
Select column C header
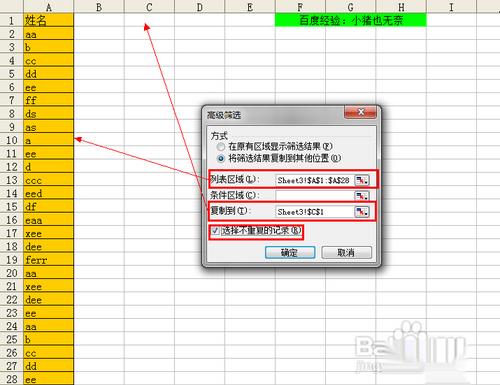click(x=149, y=7)
